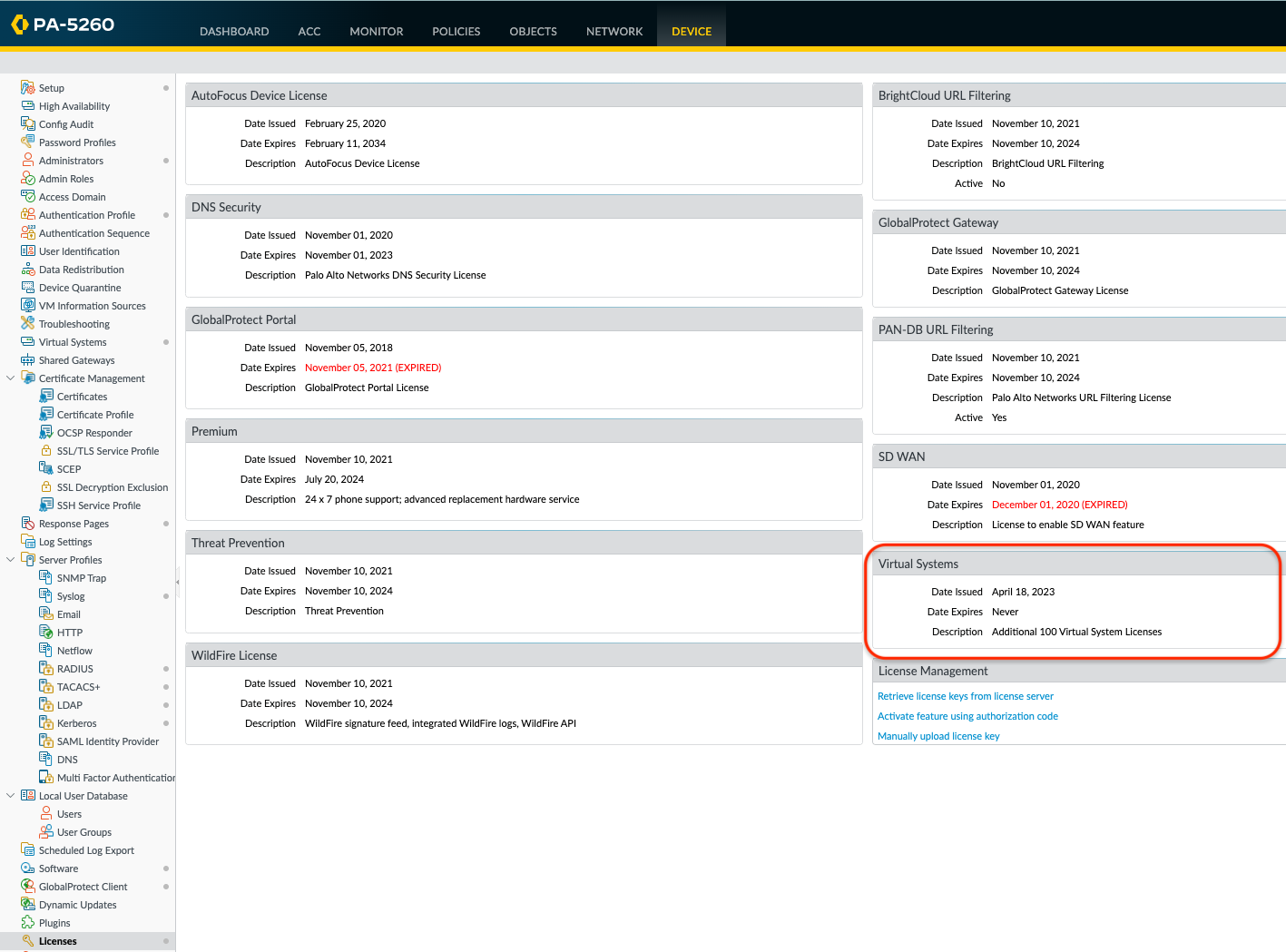The width and height of the screenshot is (1286, 952).
Task: Open SSL Decryption Exclusion
Action: point(113,487)
